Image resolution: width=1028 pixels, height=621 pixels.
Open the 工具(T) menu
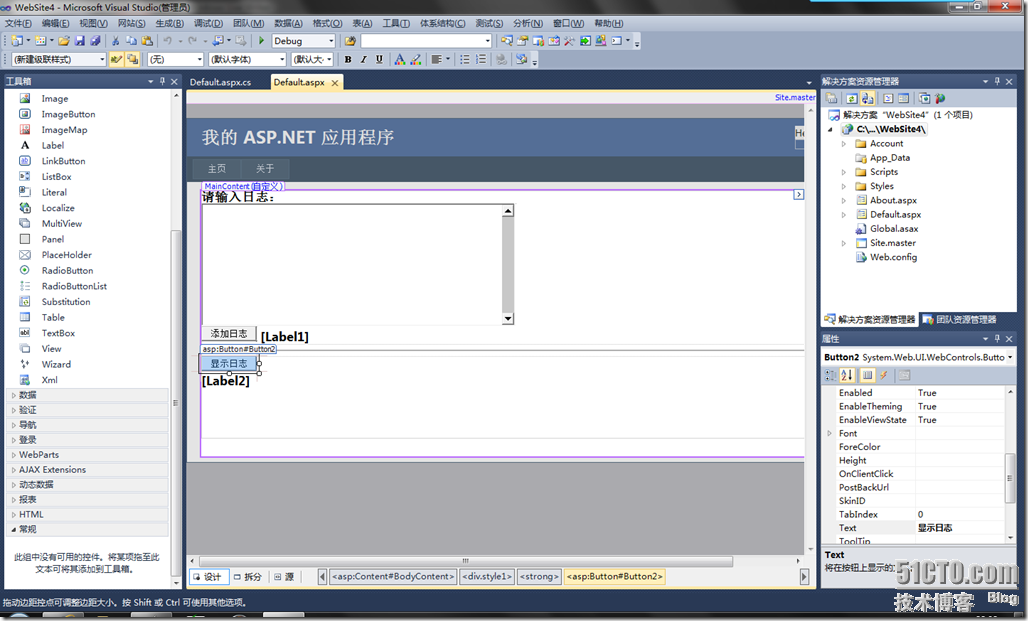(x=396, y=23)
